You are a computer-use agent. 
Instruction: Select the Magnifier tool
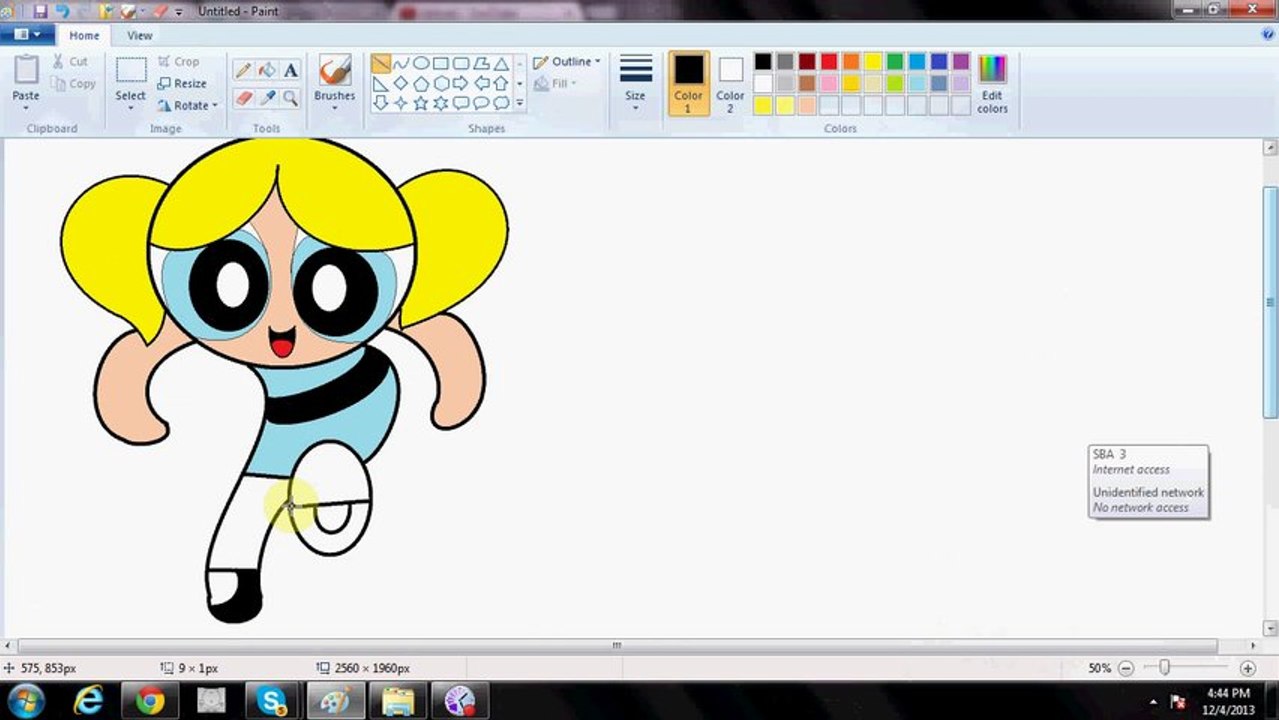click(x=291, y=98)
